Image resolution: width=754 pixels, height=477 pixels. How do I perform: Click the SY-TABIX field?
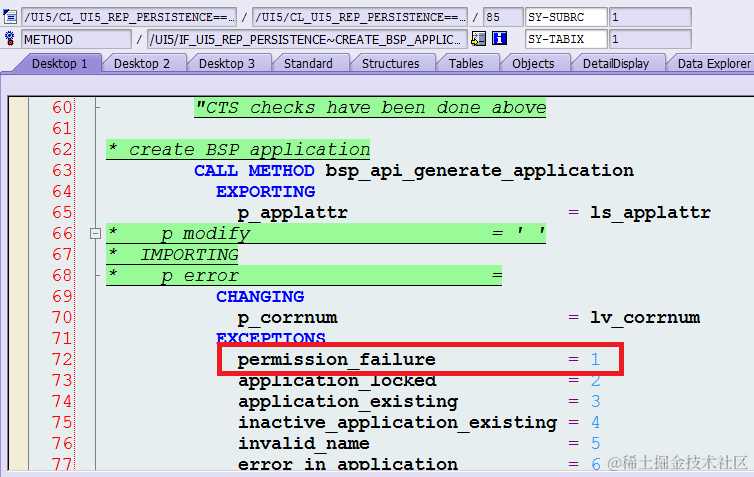(x=566, y=39)
